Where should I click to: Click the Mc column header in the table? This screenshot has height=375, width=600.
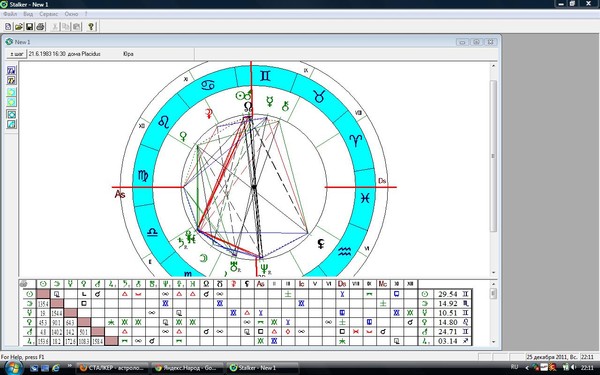(x=383, y=284)
